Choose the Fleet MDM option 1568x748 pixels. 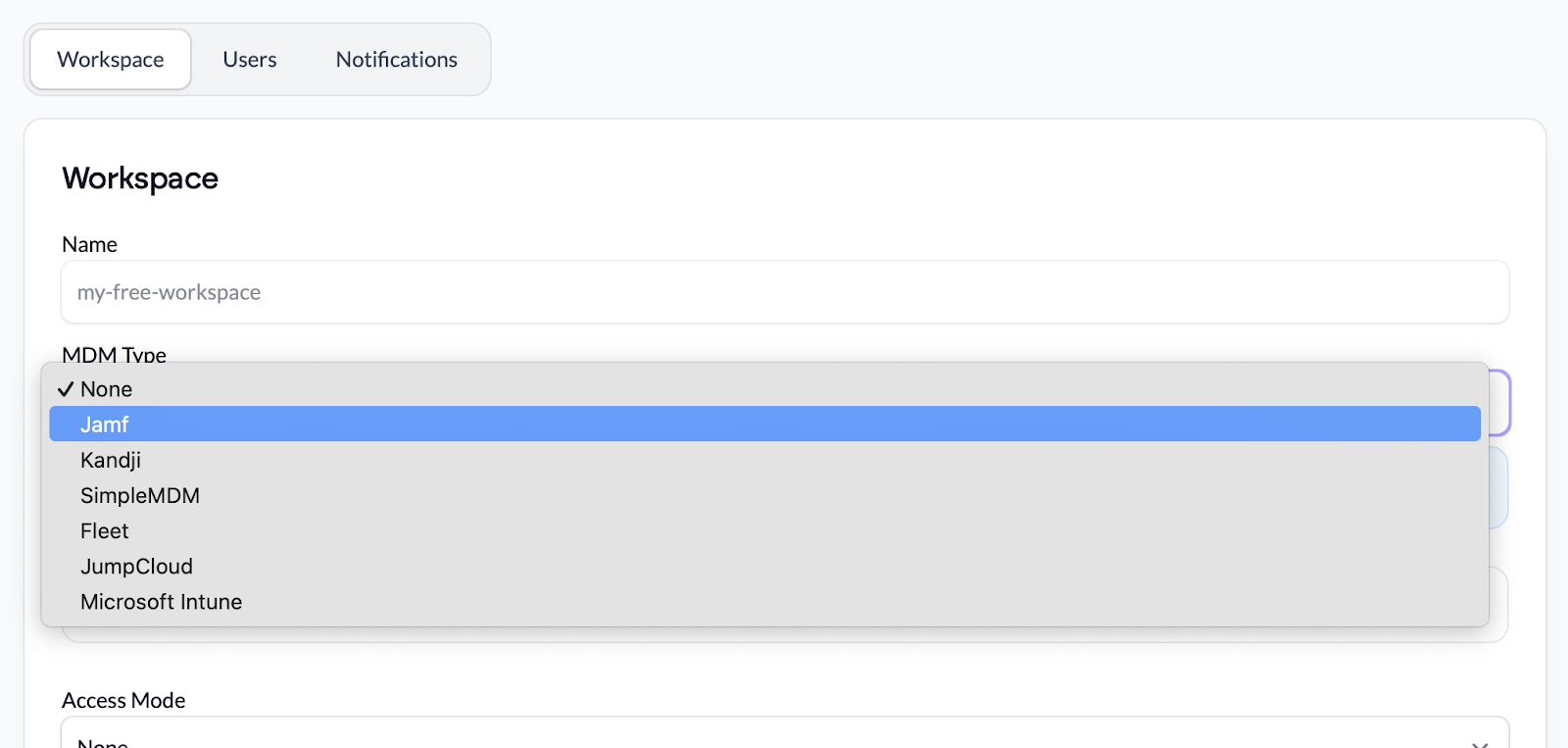click(x=105, y=530)
